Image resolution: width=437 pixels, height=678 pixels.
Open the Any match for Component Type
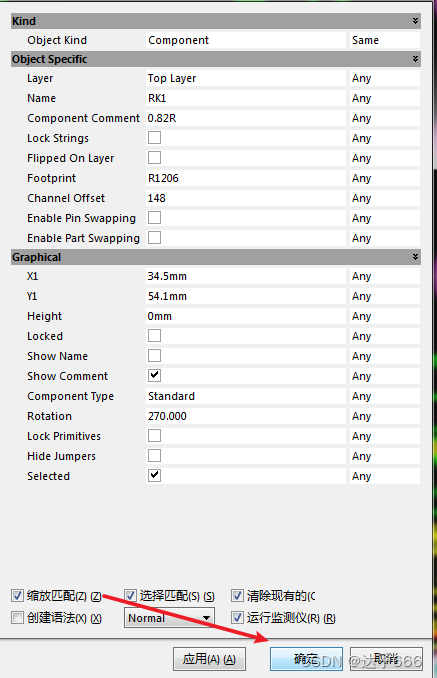[385, 396]
